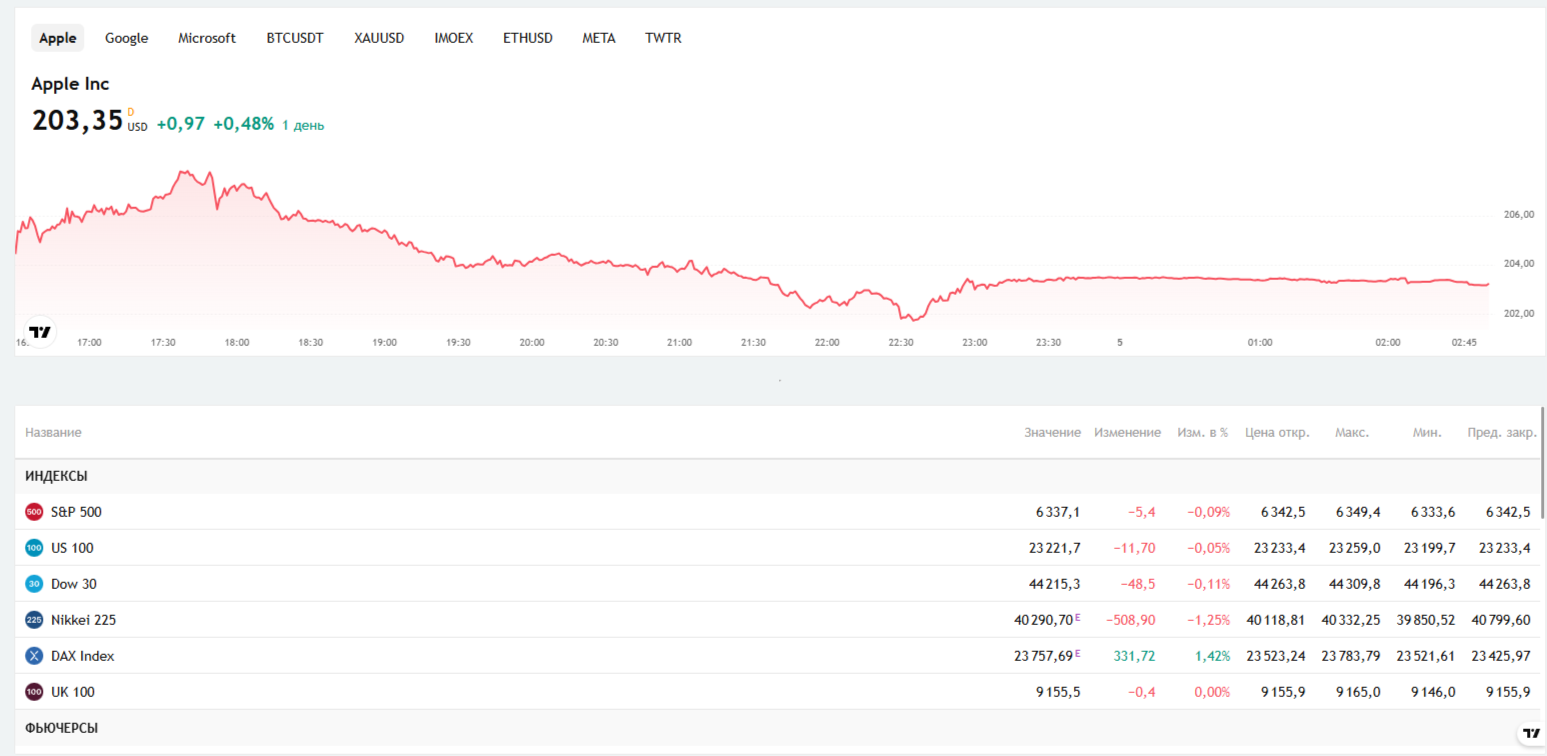
Task: Open the US 100 row name
Action: tap(72, 548)
